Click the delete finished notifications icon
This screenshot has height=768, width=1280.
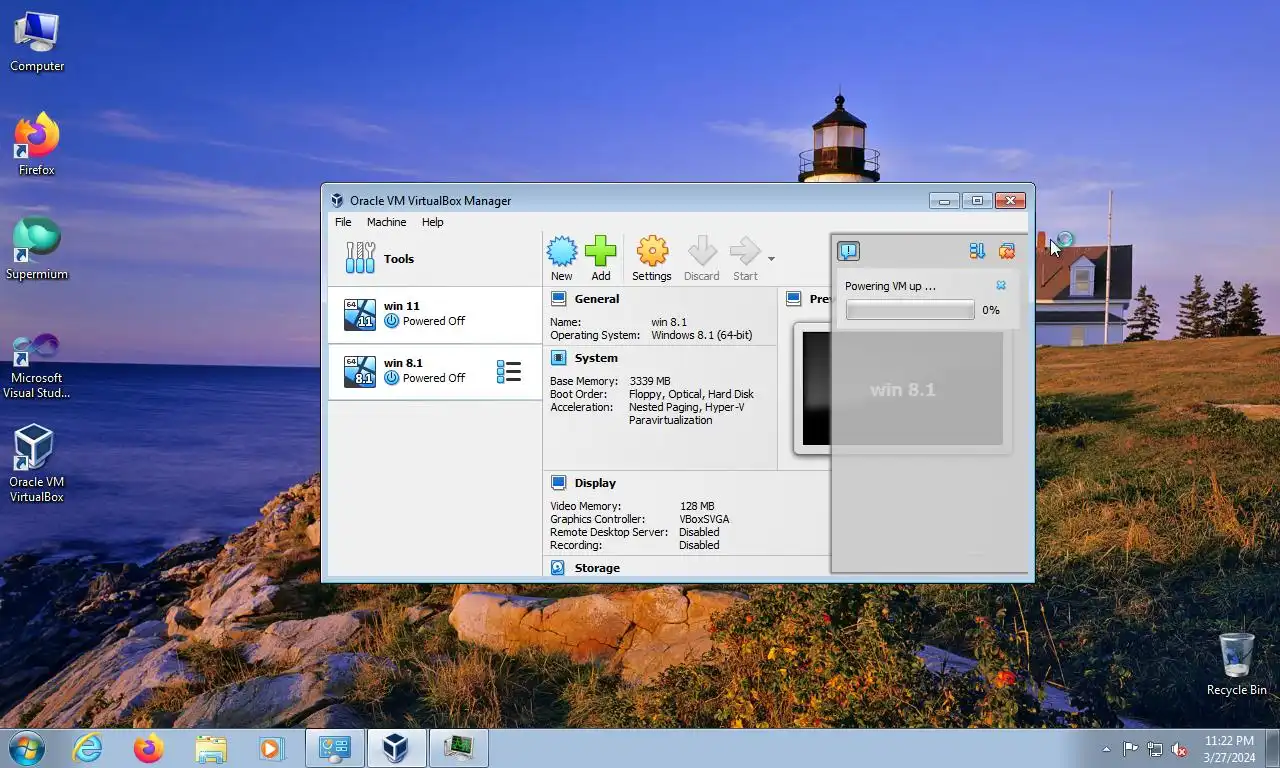coord(1007,251)
